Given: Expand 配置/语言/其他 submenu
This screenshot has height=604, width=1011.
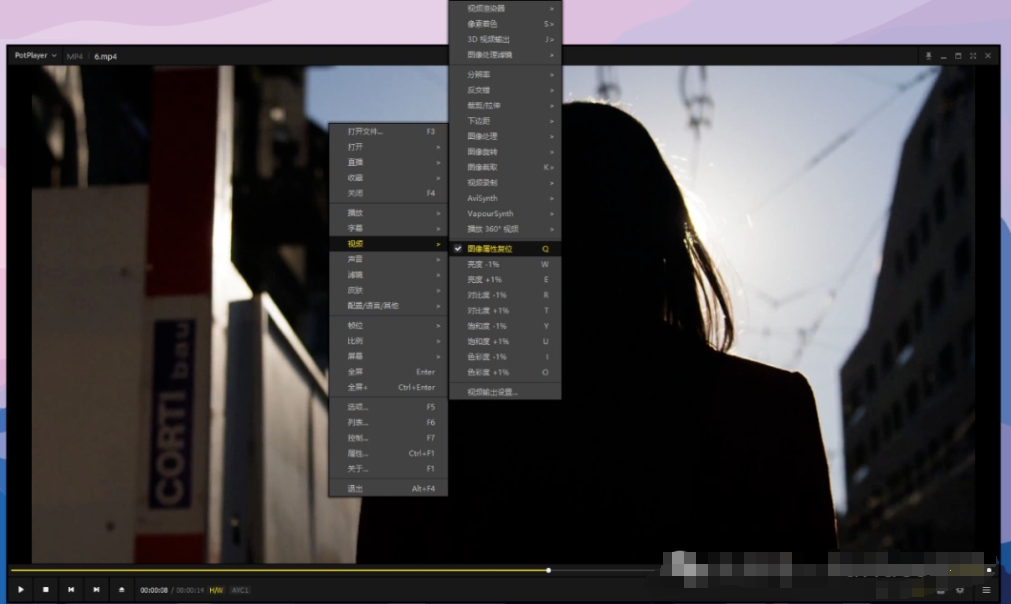Looking at the screenshot, I should [x=388, y=306].
